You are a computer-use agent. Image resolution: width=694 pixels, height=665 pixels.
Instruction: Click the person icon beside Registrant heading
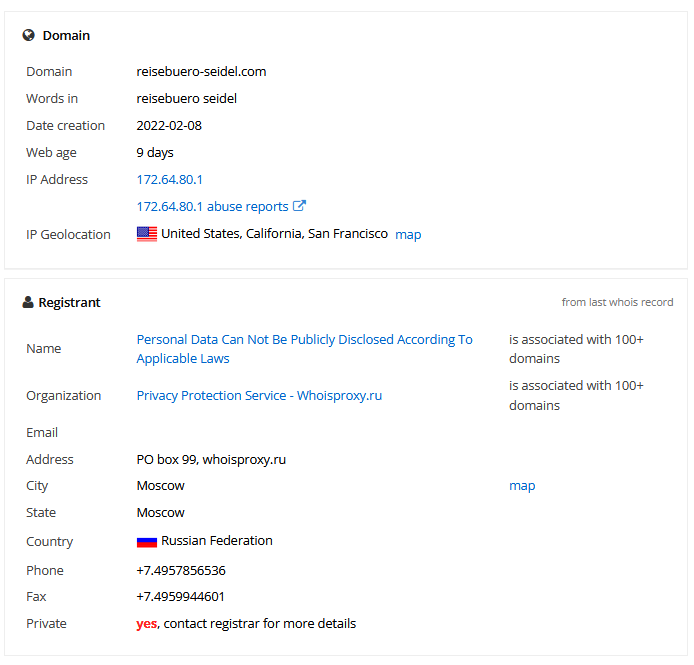point(28,302)
